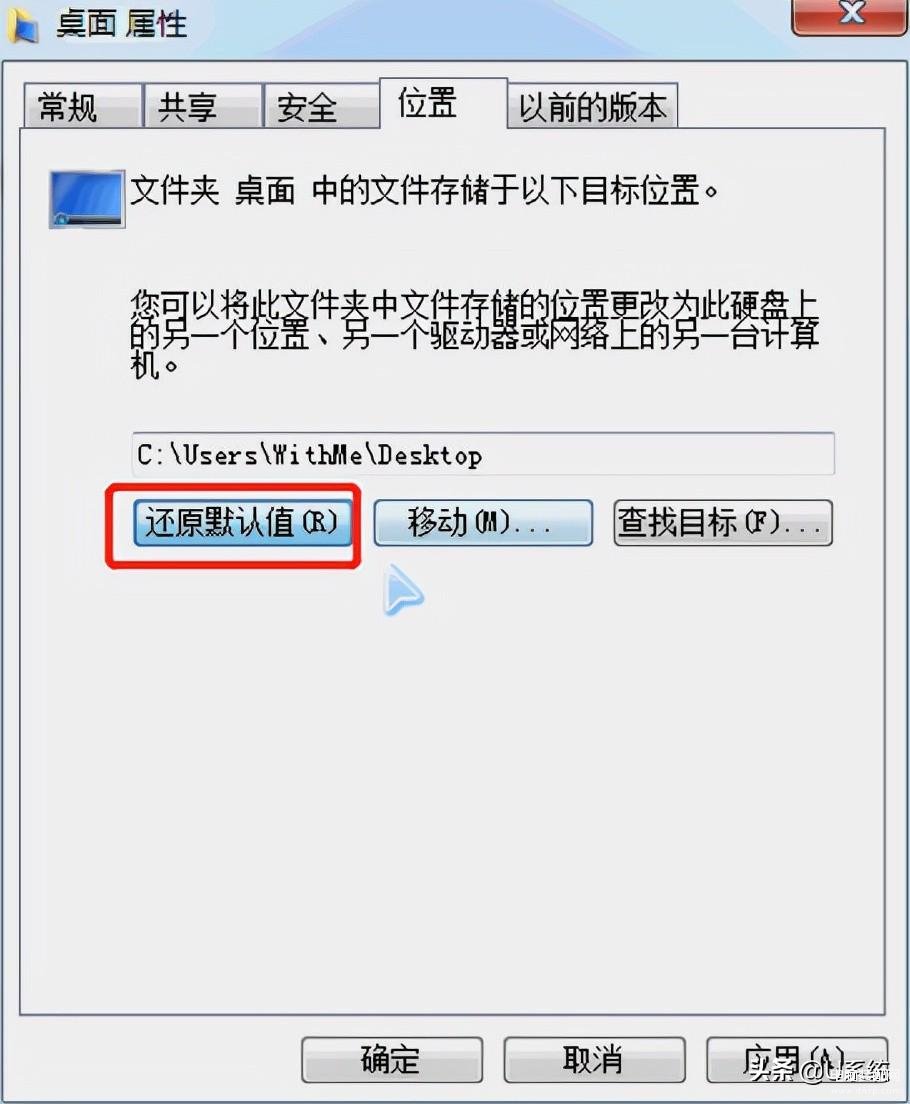
Task: Click the 头条 watermark text
Action: (x=773, y=1071)
